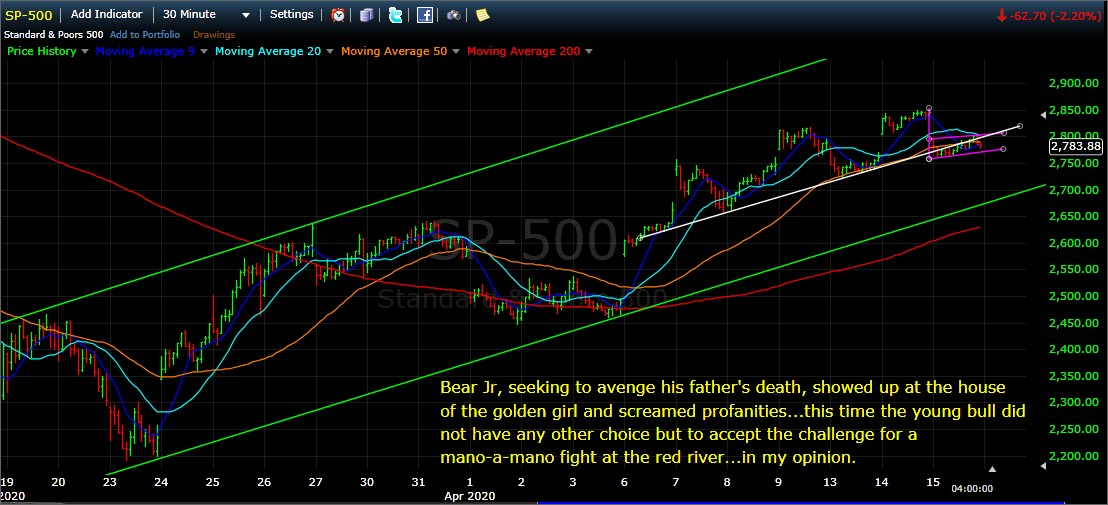This screenshot has height=505, width=1108.
Task: Click the Add Indicator button
Action: tap(107, 14)
